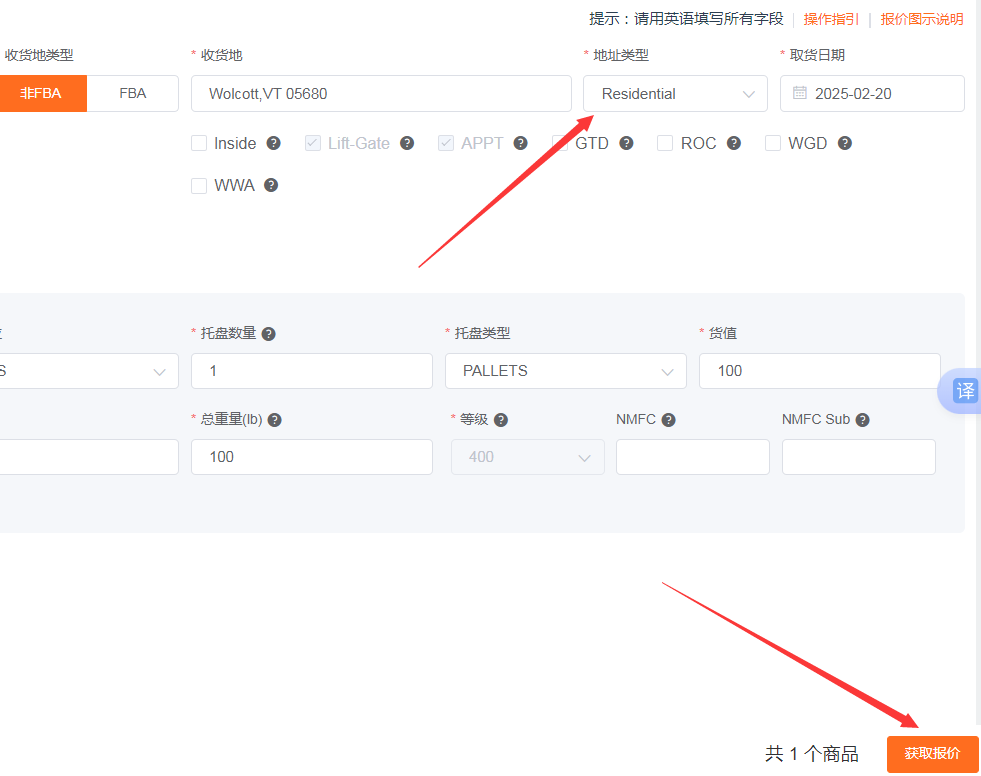This screenshot has height=776, width=981.
Task: Click the floating translate icon
Action: tap(963, 391)
